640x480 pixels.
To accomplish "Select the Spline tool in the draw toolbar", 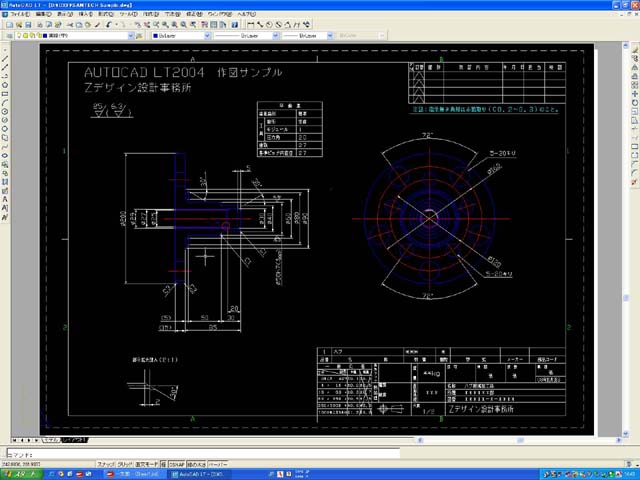I will [x=5, y=147].
